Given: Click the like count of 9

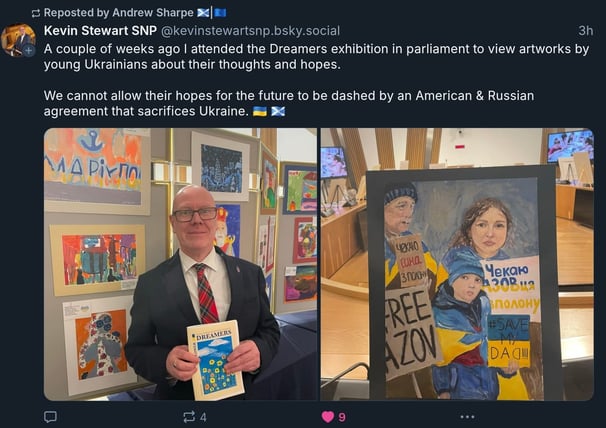Looking at the screenshot, I should tap(342, 417).
